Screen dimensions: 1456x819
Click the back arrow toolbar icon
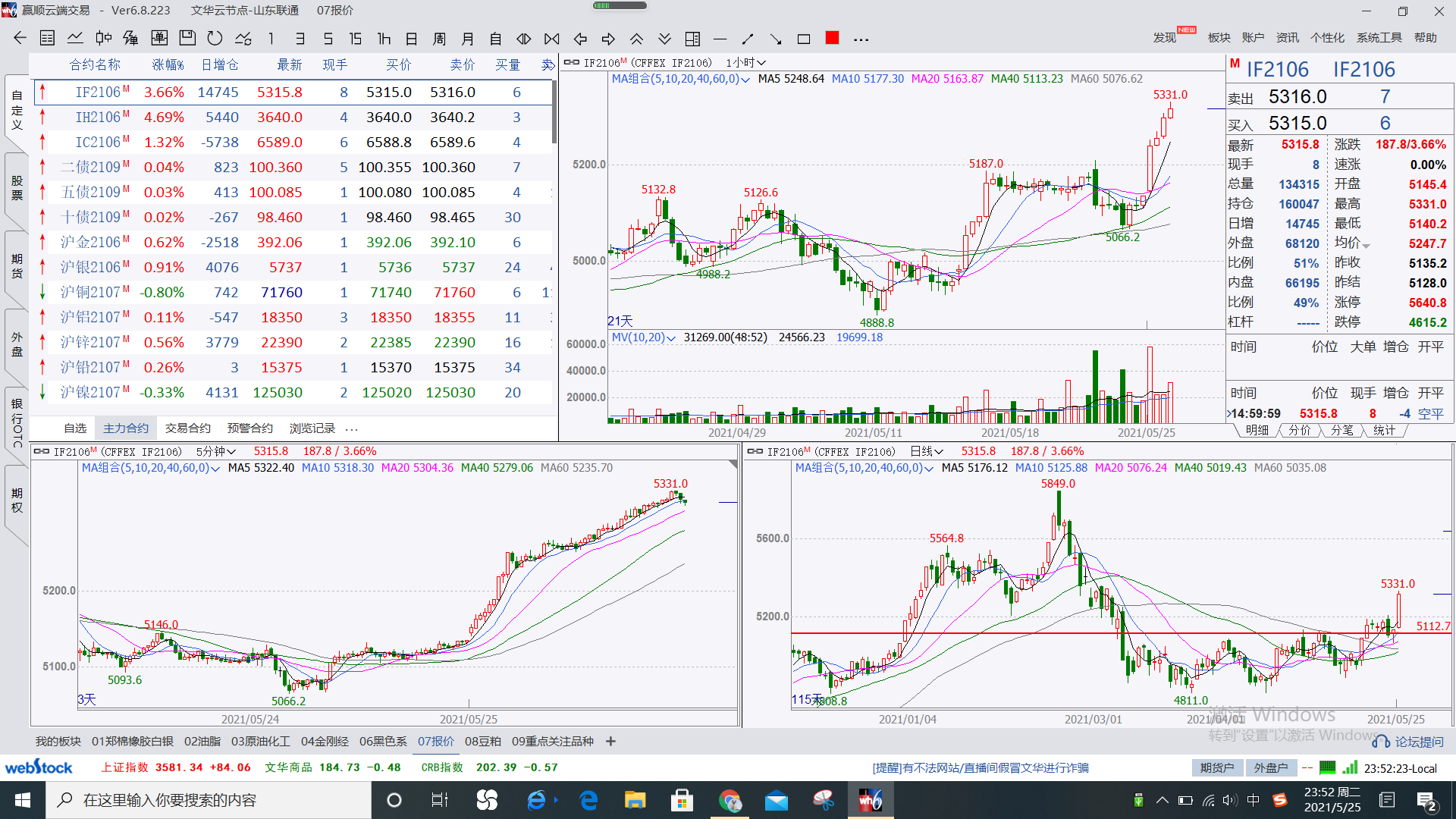pos(20,38)
